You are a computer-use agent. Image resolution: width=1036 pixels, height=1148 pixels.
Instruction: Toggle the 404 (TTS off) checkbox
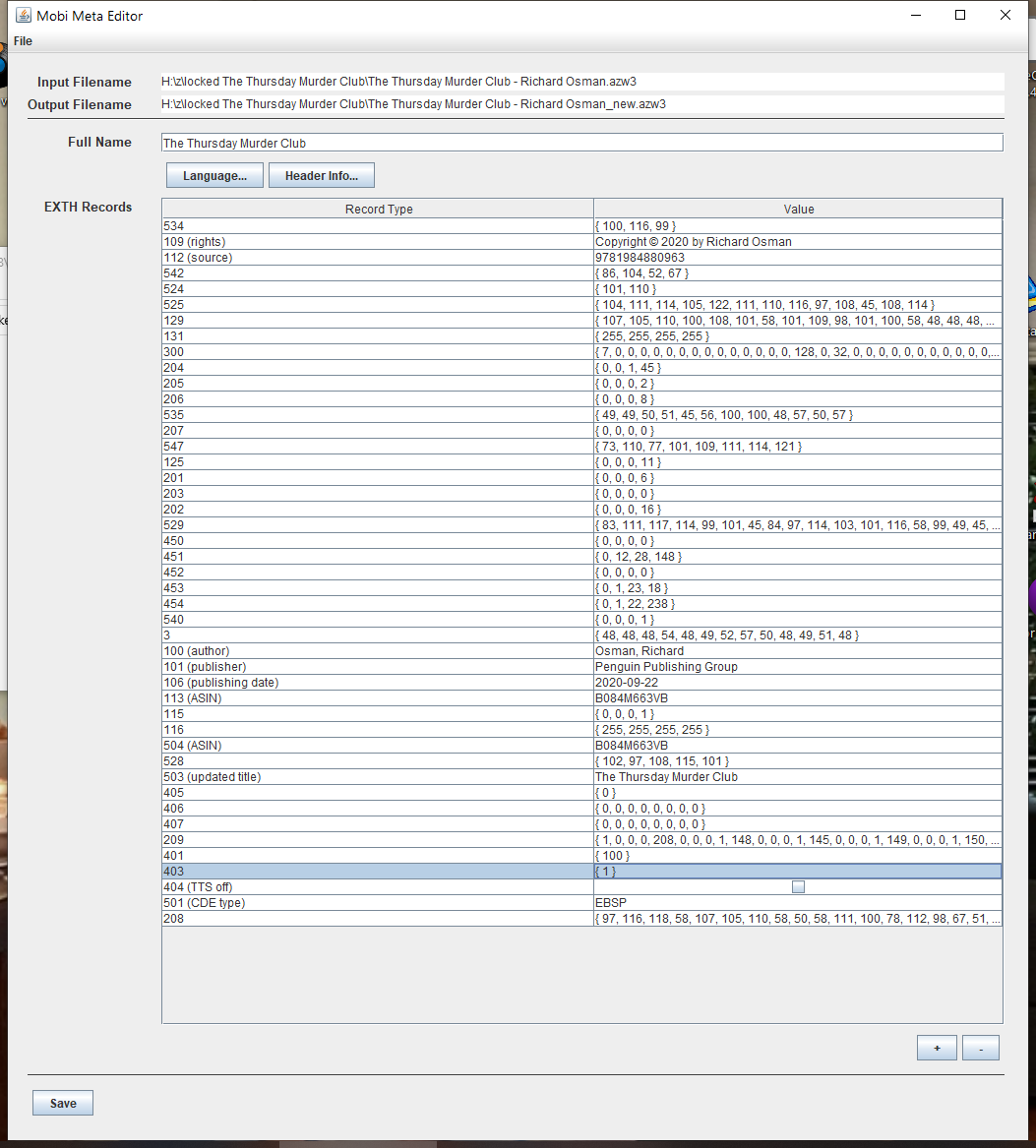pos(798,886)
